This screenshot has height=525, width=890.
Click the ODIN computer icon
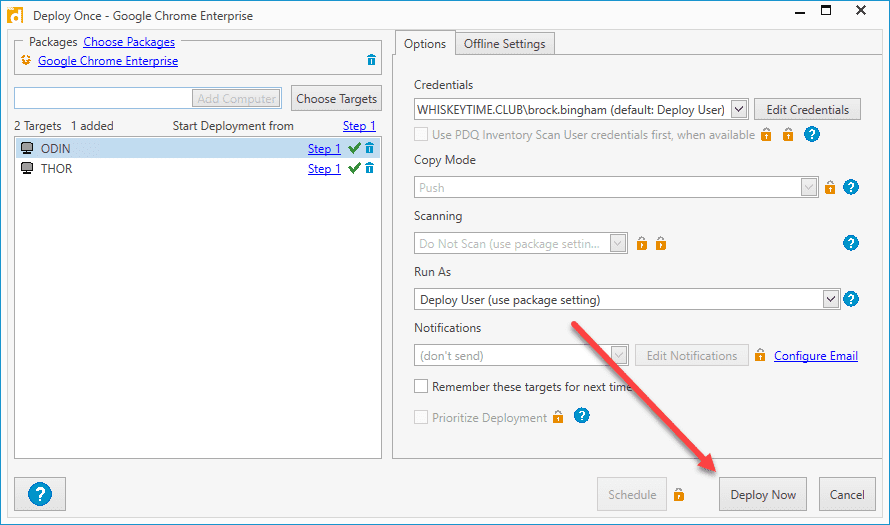point(27,148)
